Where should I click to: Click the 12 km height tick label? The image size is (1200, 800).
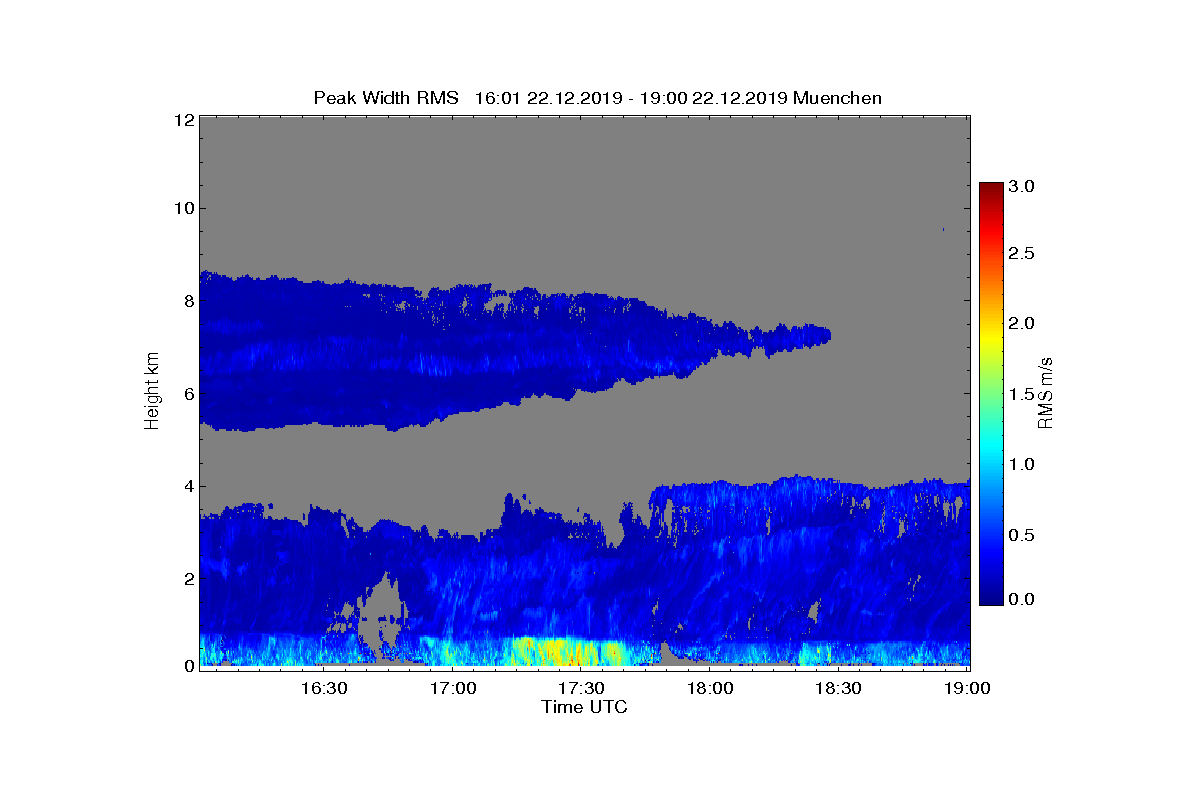183,120
